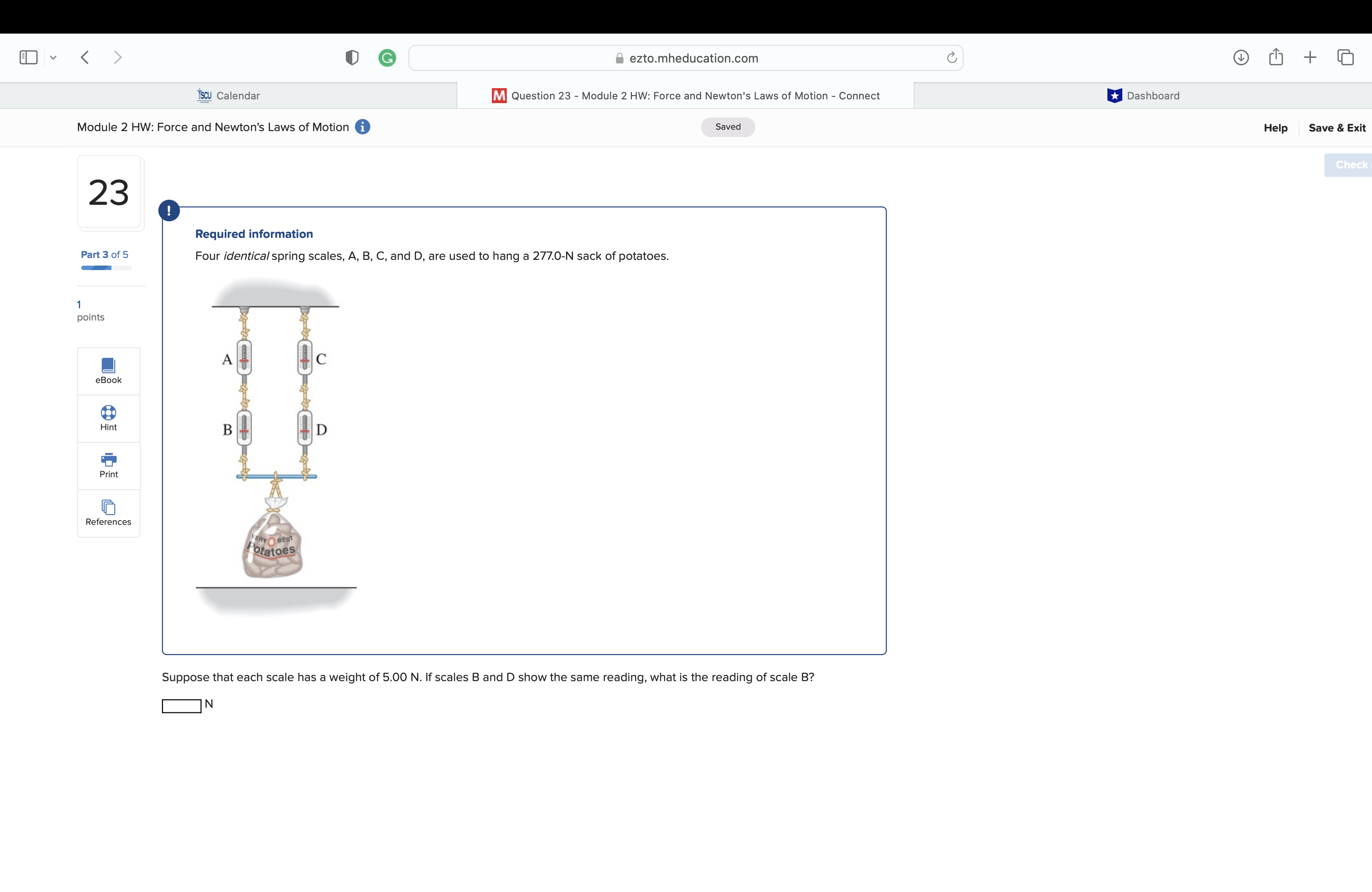Click the Hint icon for help
Screen dimensions: 1372x892
(108, 418)
